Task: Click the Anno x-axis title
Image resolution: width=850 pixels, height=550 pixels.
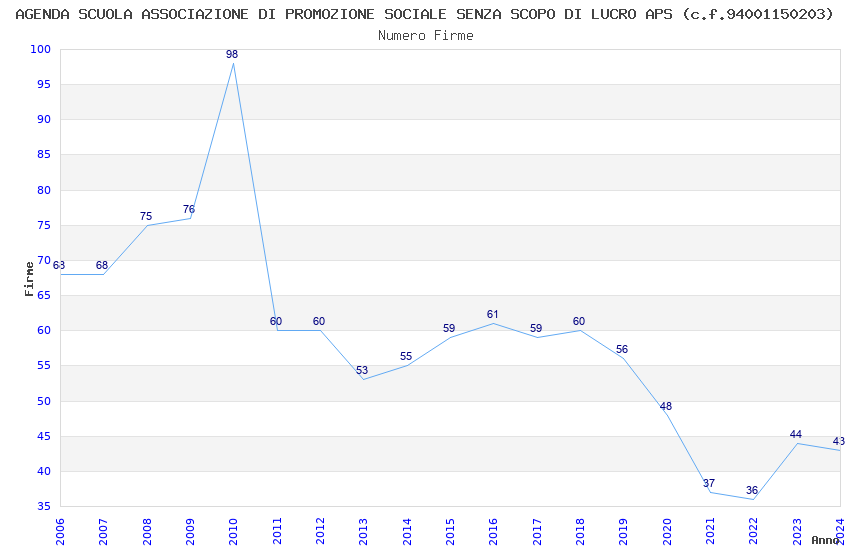Action: coord(825,540)
